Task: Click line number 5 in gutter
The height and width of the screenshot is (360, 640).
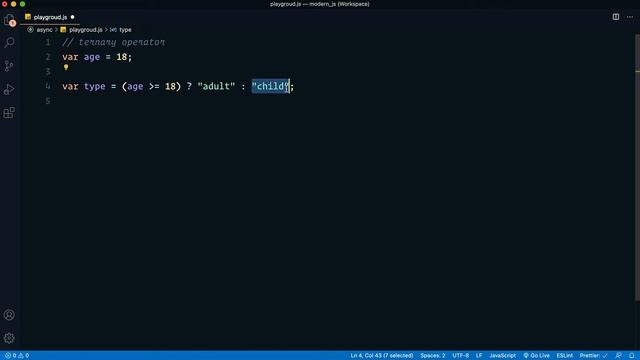Action: pos(48,101)
